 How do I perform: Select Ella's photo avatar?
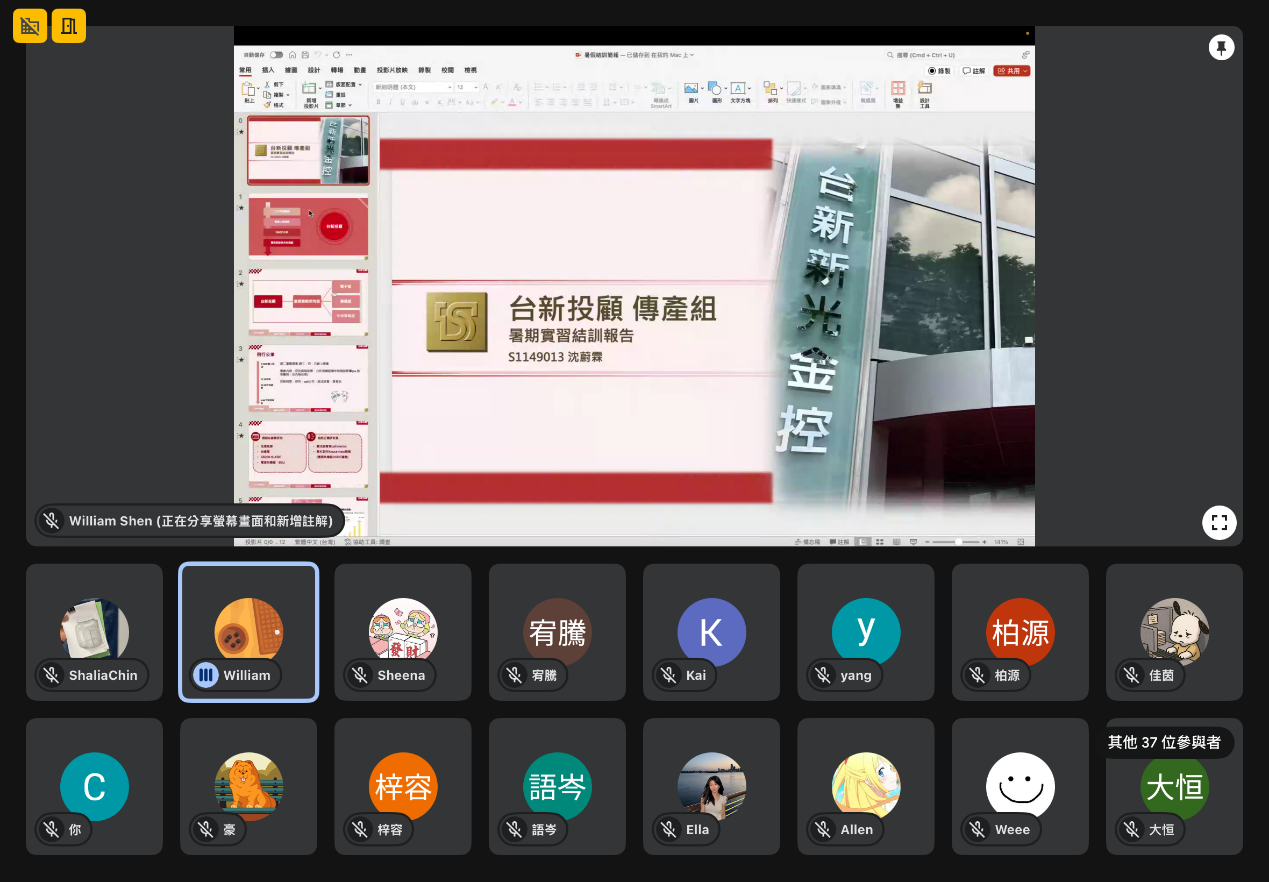point(712,786)
